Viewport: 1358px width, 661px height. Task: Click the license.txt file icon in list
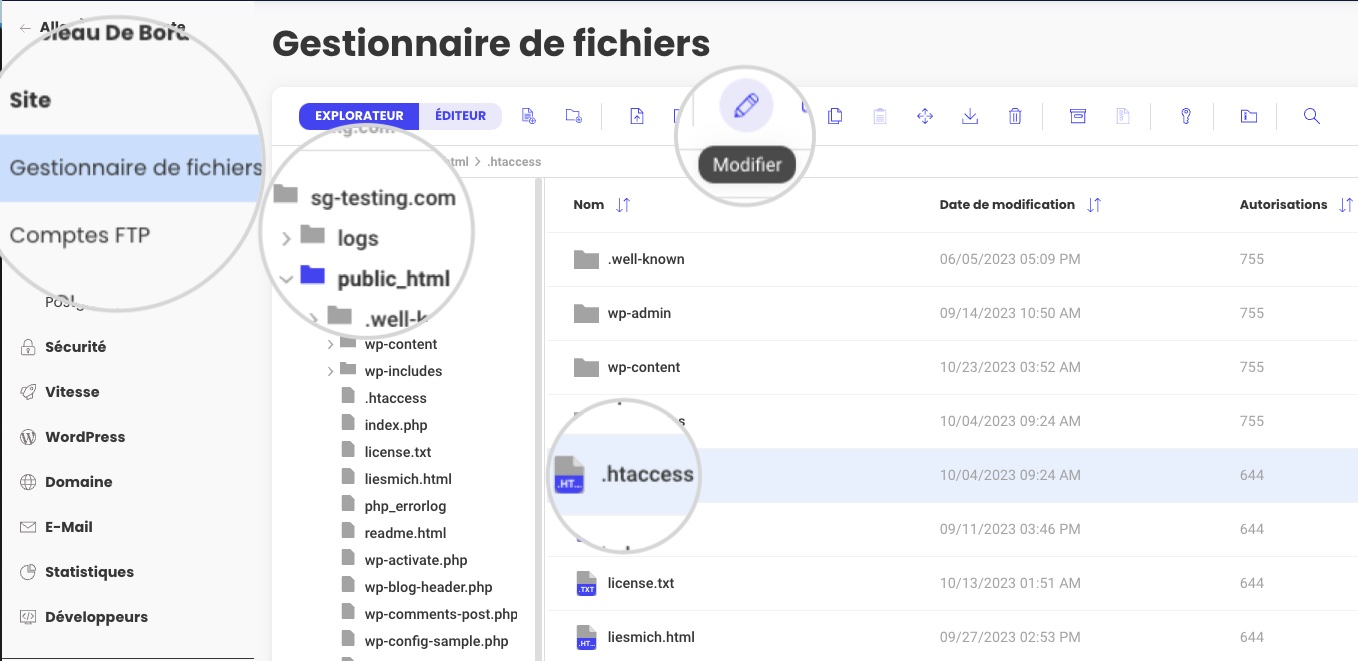586,583
